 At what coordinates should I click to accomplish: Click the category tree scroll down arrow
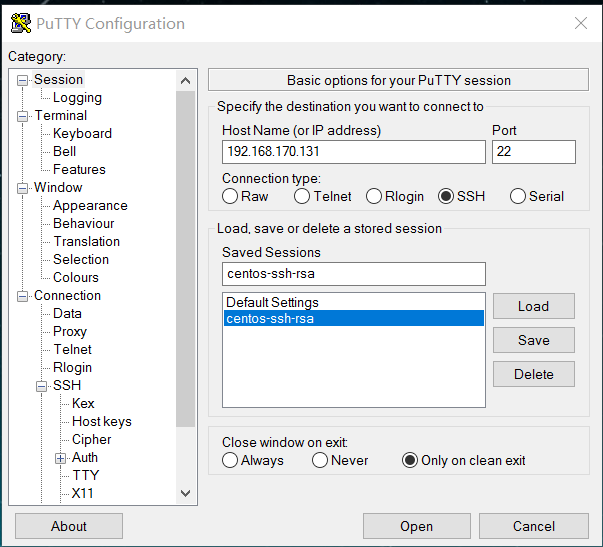point(185,493)
